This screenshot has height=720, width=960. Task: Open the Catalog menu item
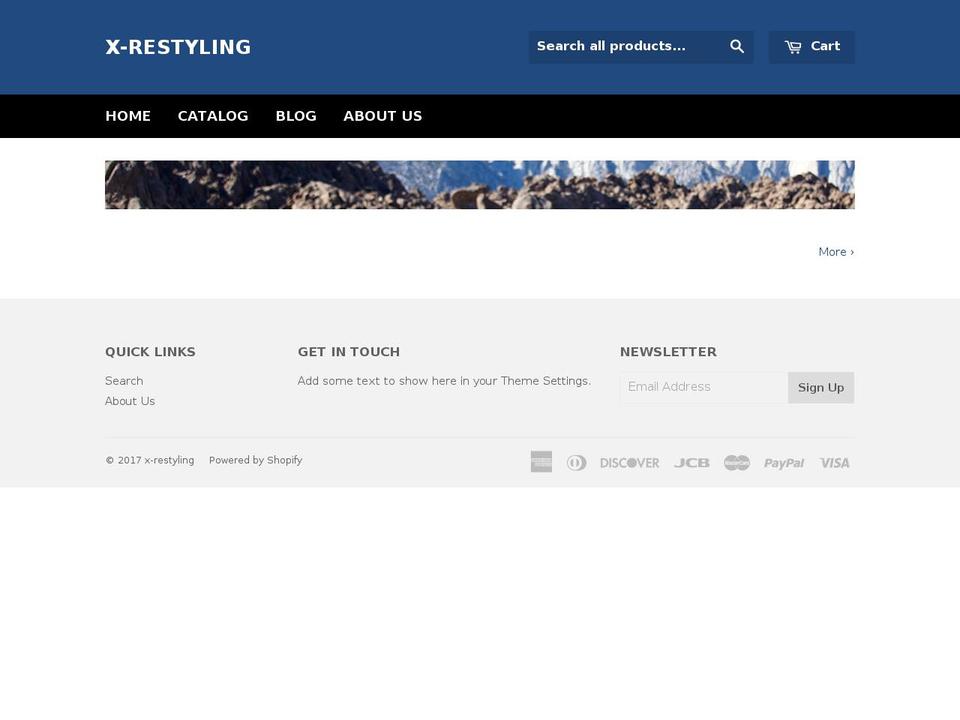213,116
